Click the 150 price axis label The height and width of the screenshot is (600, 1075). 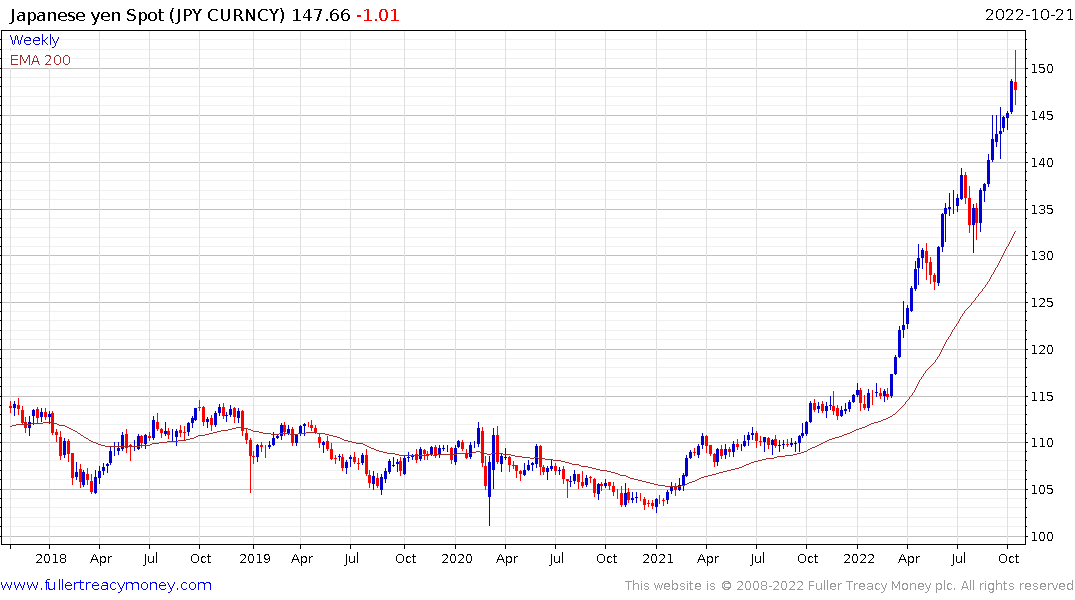point(1043,69)
